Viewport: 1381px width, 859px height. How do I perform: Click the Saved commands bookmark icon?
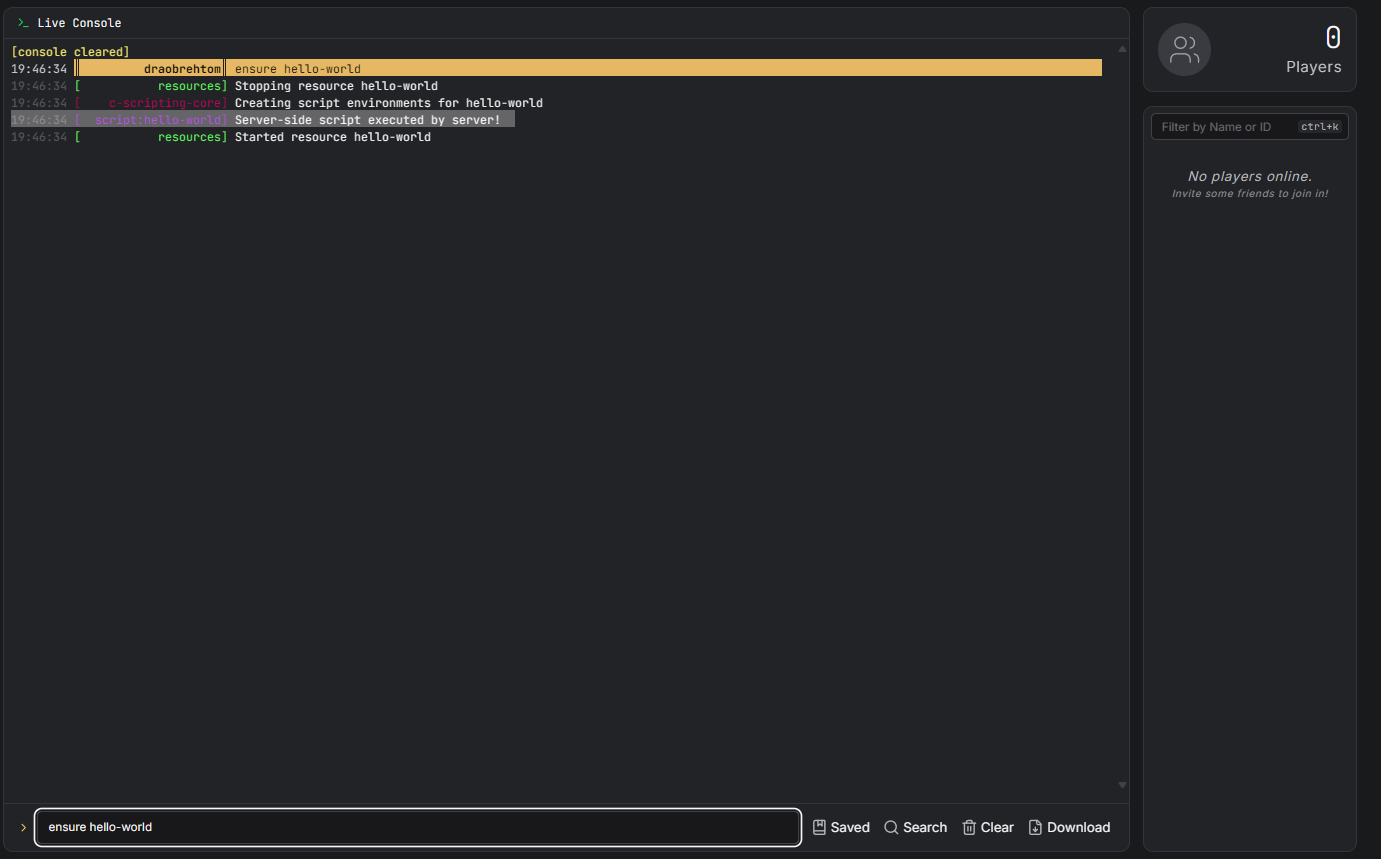[818, 827]
